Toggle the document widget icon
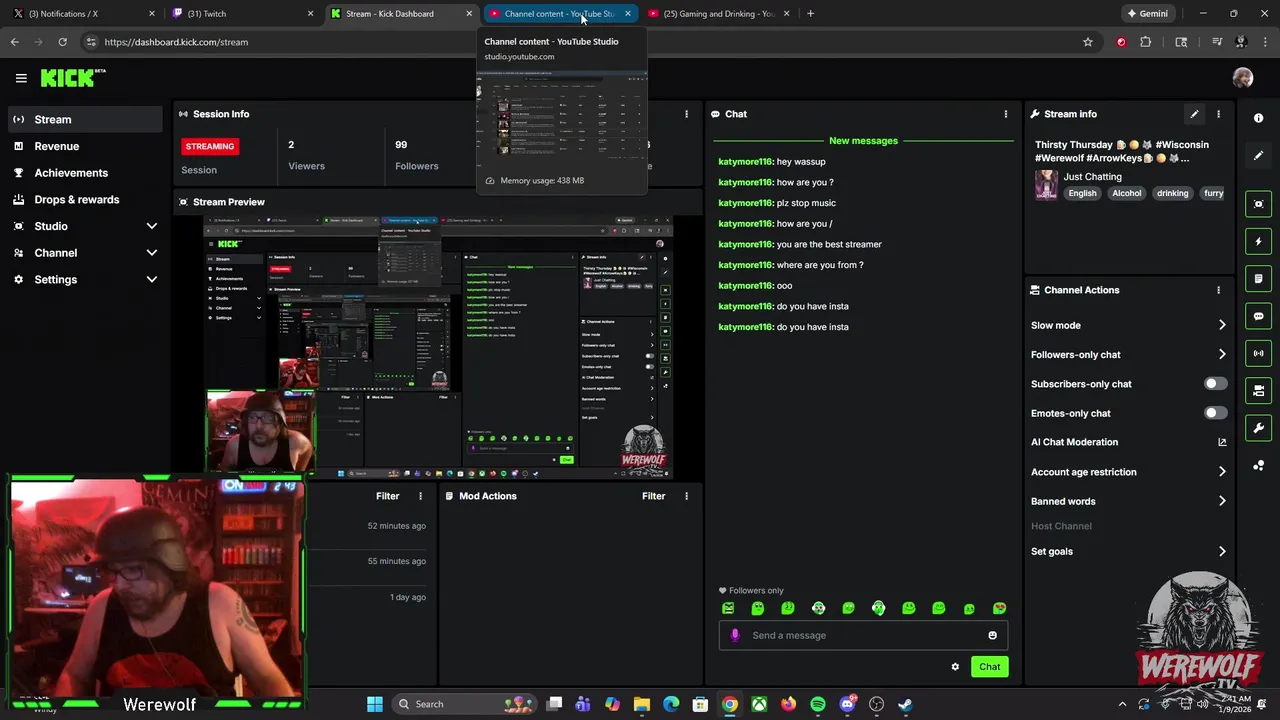 pos(1259,279)
